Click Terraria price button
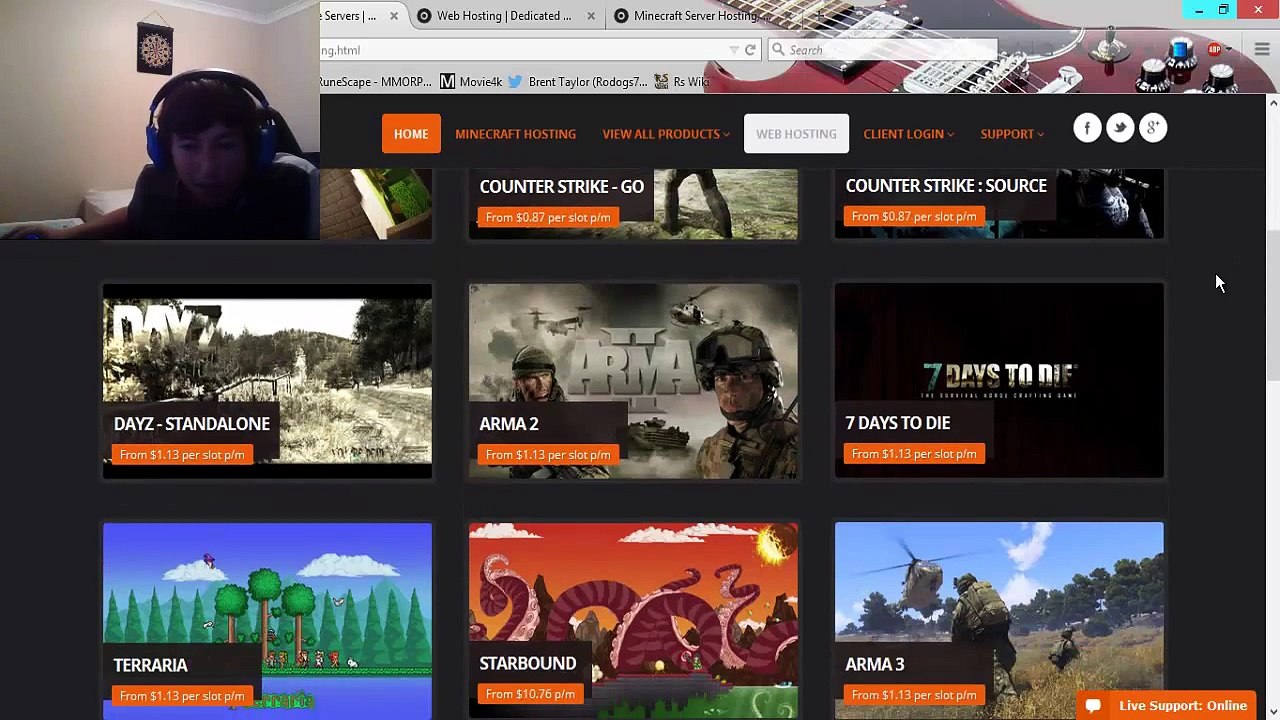Screen dimensions: 1280x720 [181, 696]
